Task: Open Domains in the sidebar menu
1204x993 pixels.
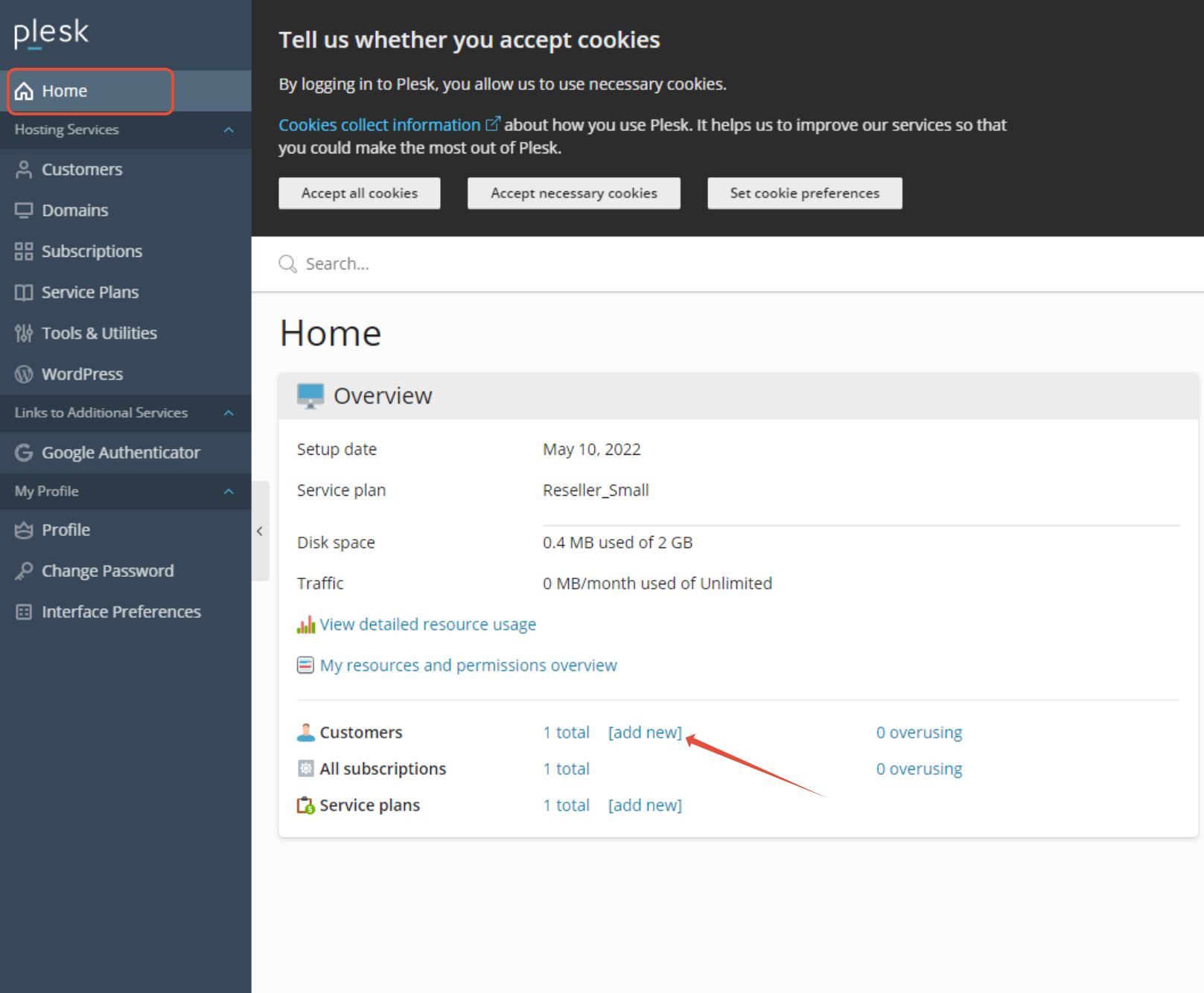Action: (125, 210)
